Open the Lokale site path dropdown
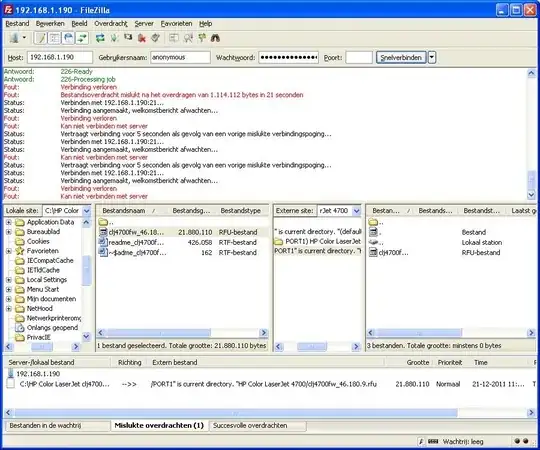540x450 pixels. 87,210
